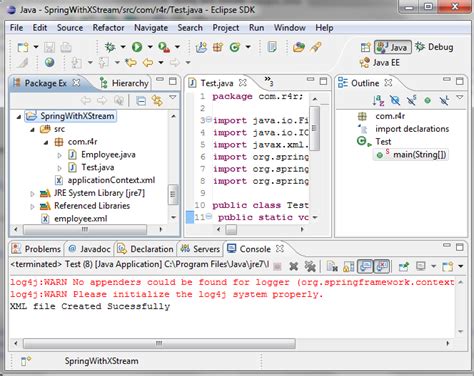This screenshot has height=376, width=474.
Task: Run the program with green Run button
Action: pyautogui.click(x=137, y=47)
